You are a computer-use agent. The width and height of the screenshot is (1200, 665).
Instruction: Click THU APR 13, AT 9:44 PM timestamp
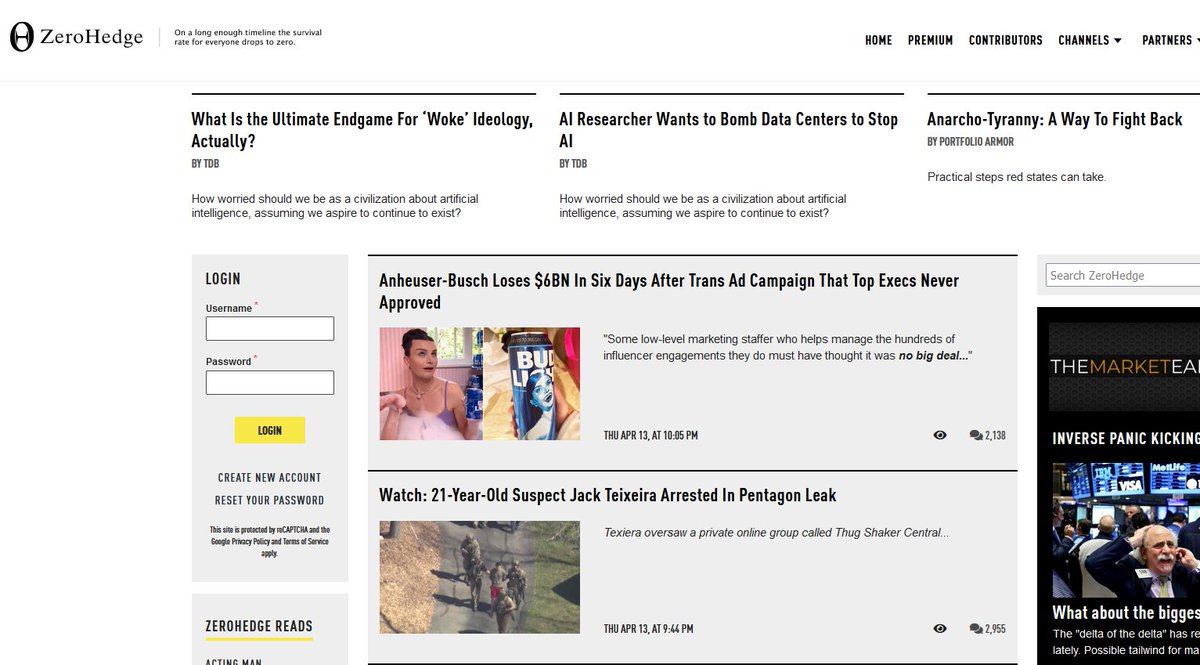click(648, 628)
